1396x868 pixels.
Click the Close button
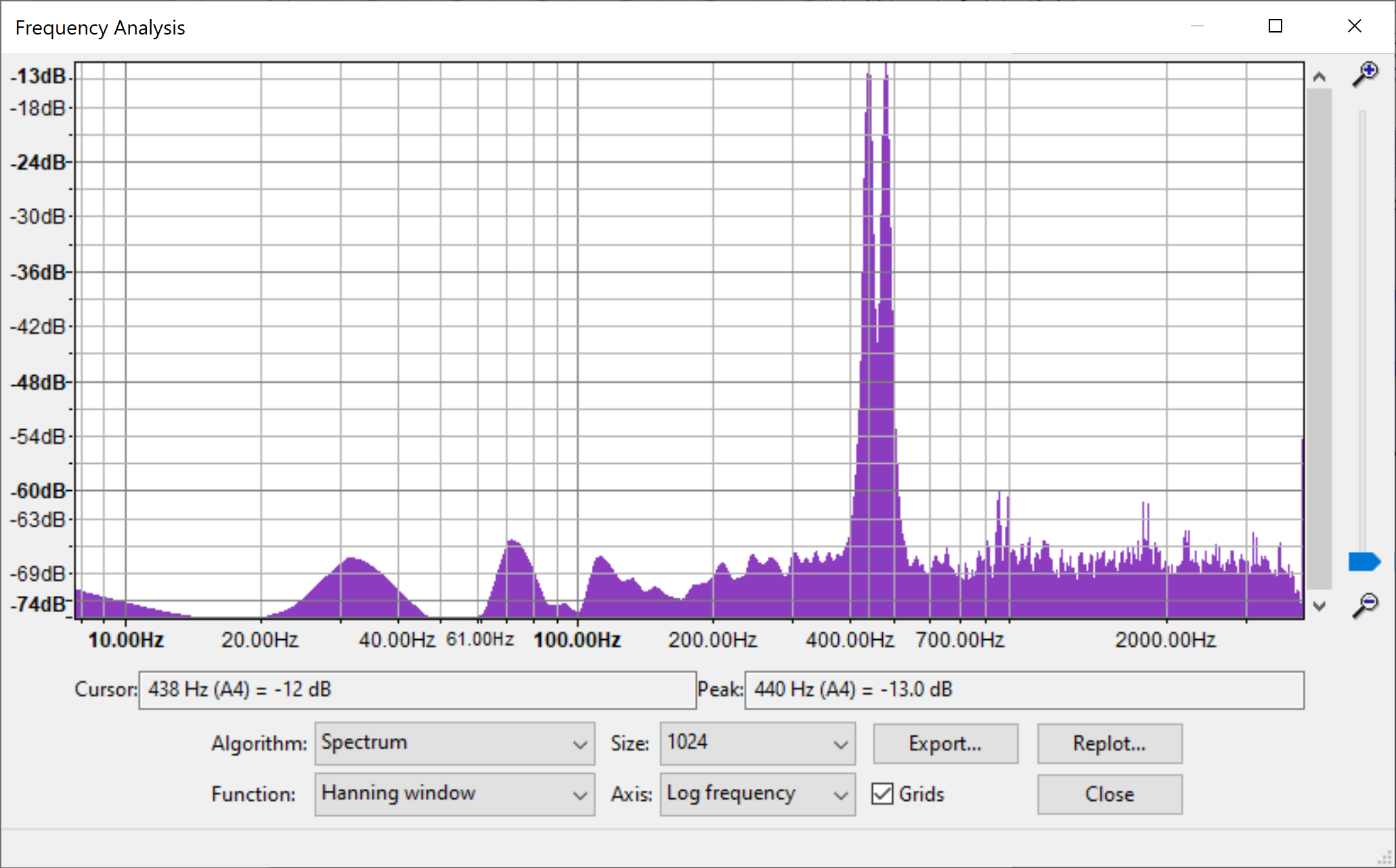click(x=1110, y=794)
